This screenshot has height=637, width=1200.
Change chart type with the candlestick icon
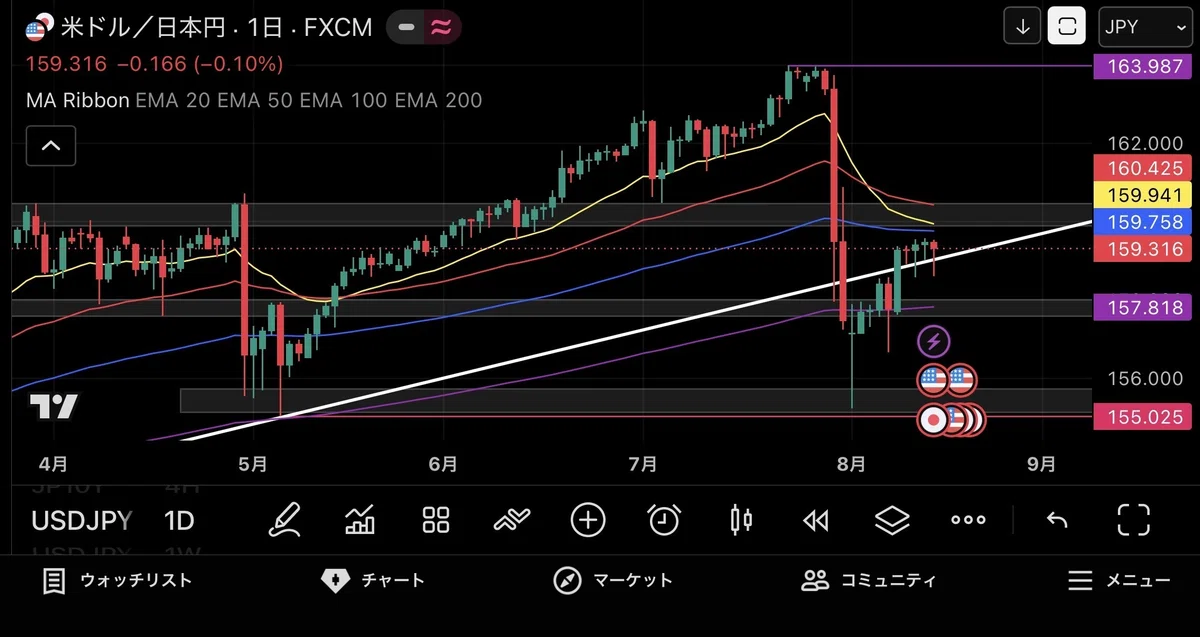pyautogui.click(x=741, y=520)
